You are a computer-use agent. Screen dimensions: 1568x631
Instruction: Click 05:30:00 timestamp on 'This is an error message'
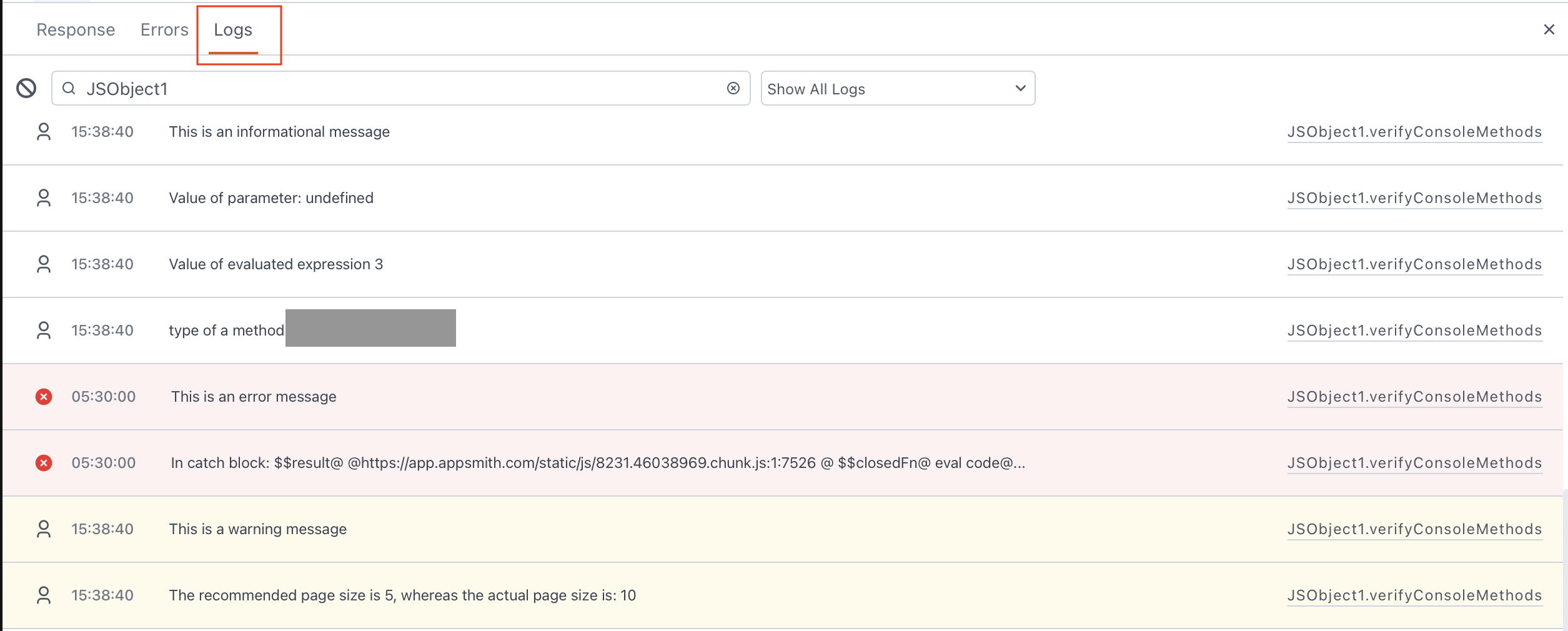[x=104, y=397]
